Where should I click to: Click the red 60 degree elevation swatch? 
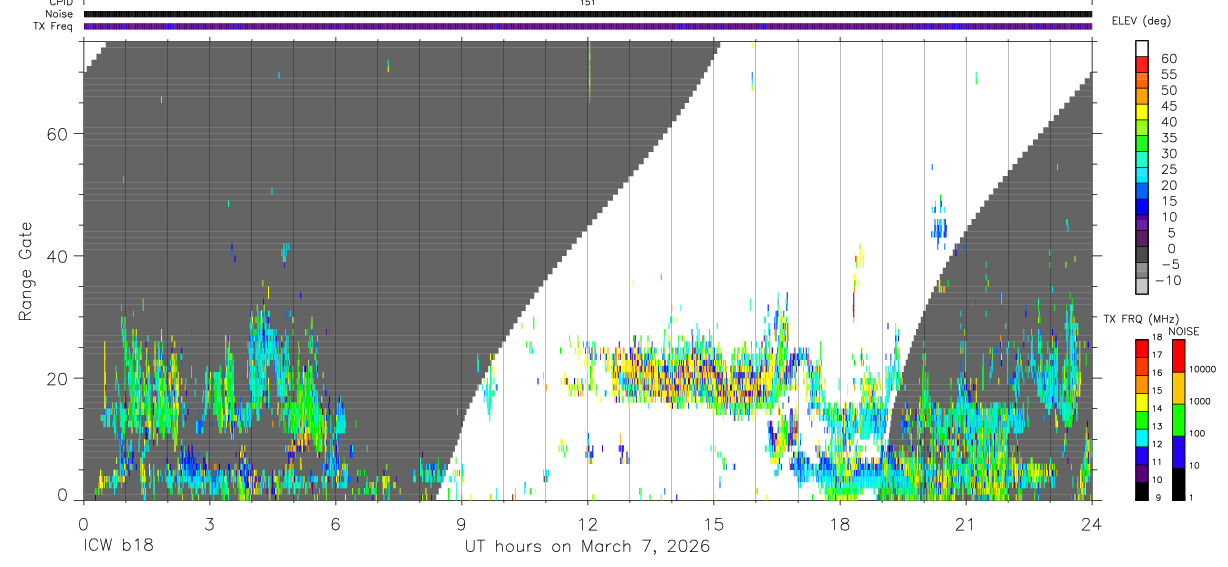1142,64
